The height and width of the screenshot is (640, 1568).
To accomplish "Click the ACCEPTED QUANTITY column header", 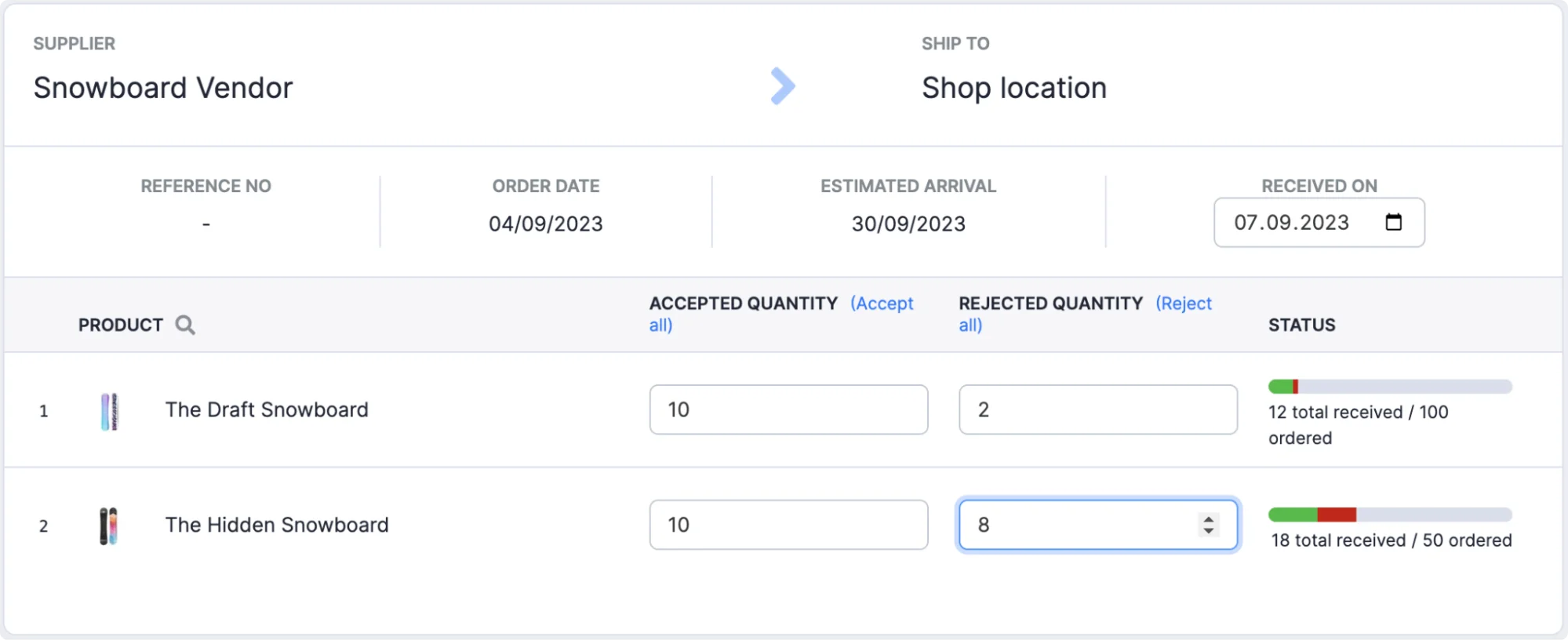I will click(744, 304).
